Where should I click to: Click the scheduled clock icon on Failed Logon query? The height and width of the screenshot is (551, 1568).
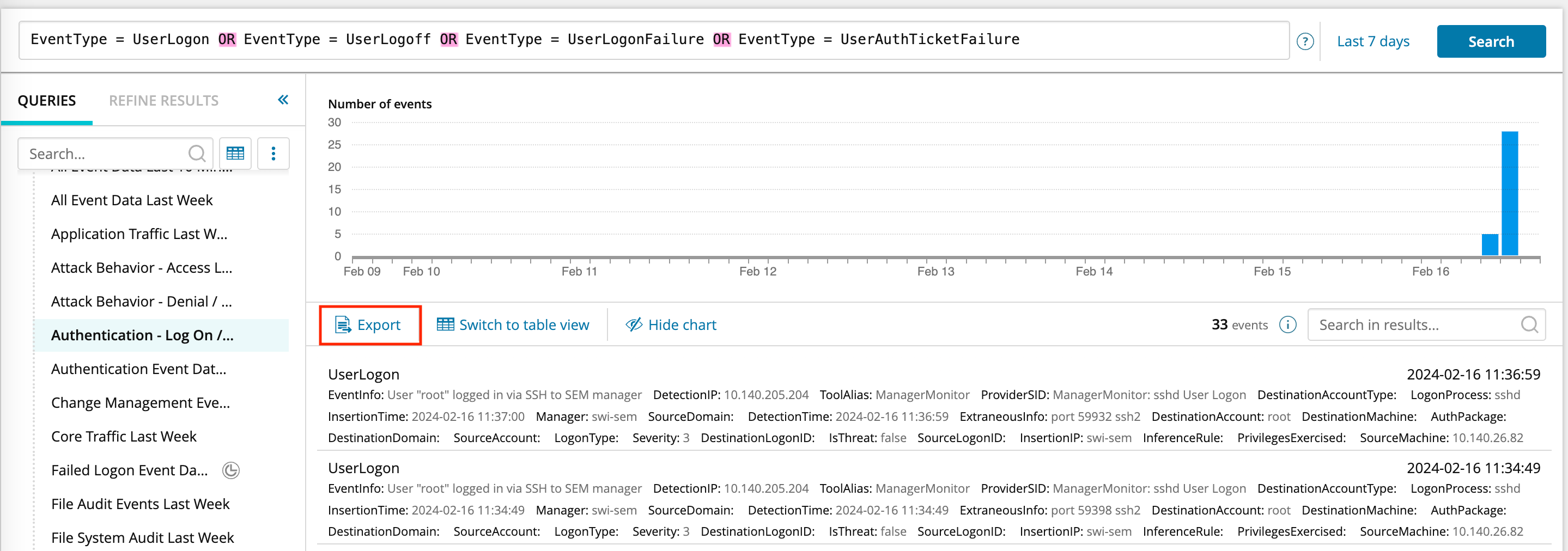coord(230,470)
